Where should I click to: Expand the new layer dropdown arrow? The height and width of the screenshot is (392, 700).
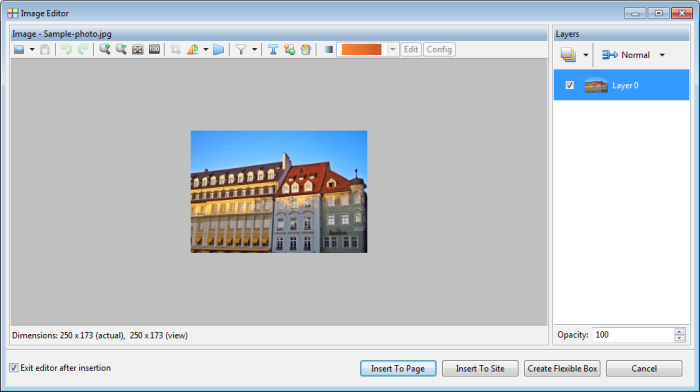click(586, 55)
